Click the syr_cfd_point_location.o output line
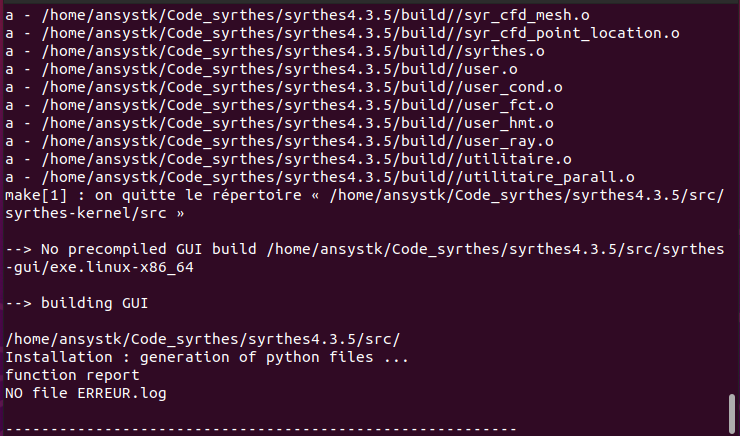Image resolution: width=740 pixels, height=436 pixels. (x=342, y=33)
